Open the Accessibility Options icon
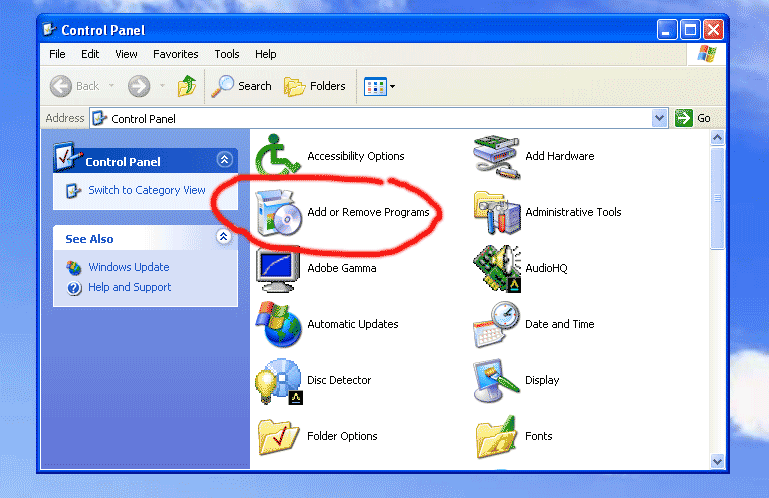769x498 pixels. [278, 156]
